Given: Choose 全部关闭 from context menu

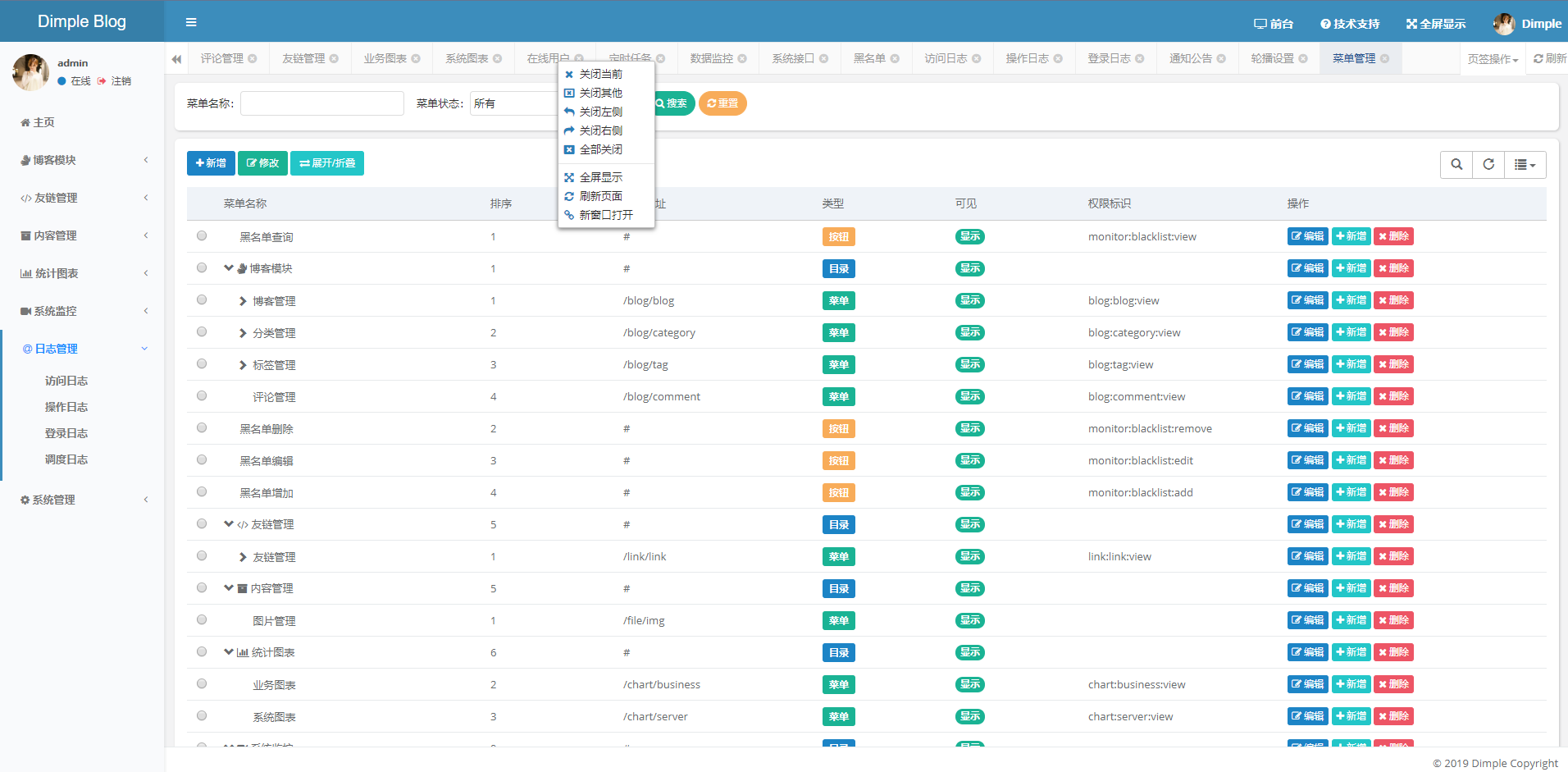Looking at the screenshot, I should pyautogui.click(x=606, y=149).
